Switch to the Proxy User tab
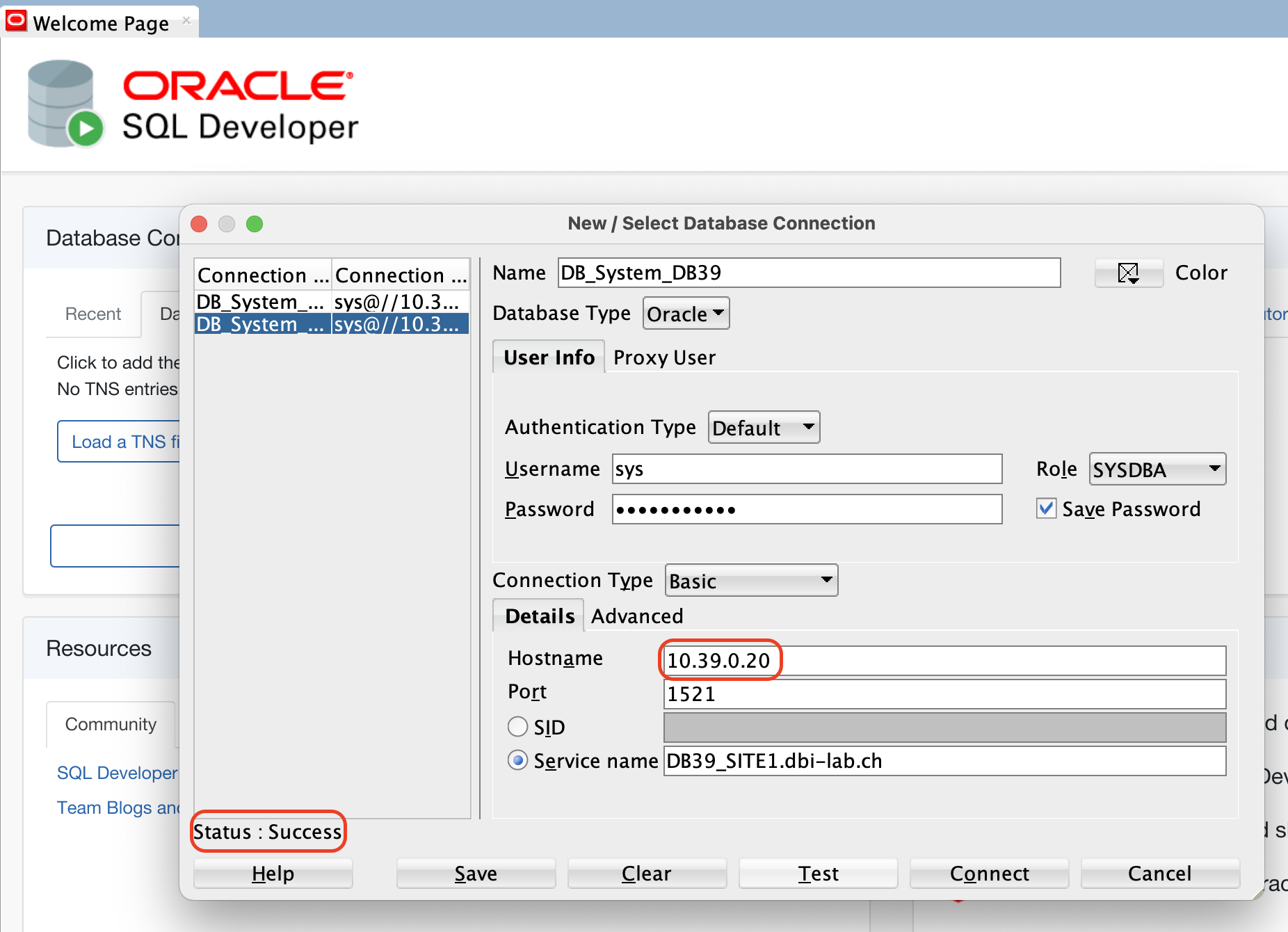This screenshot has width=1288, height=932. (664, 357)
